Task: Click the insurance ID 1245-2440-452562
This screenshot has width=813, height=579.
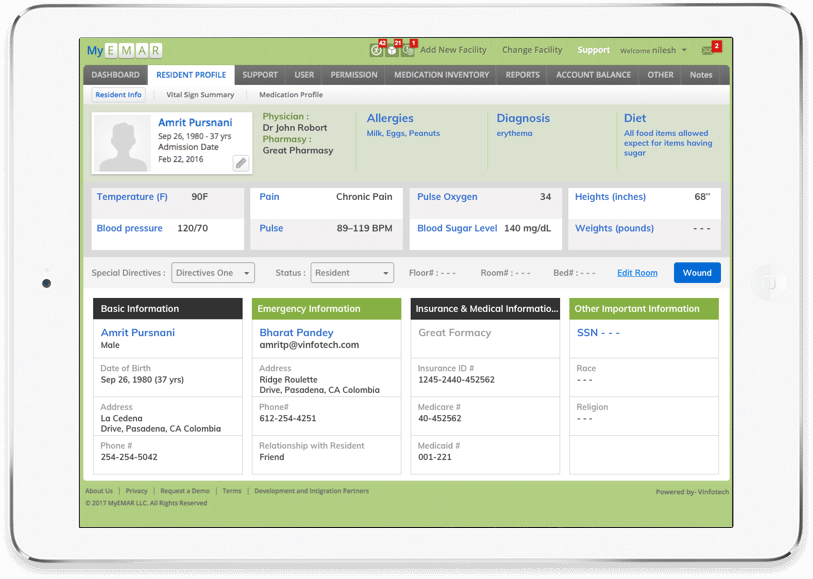Action: click(456, 379)
